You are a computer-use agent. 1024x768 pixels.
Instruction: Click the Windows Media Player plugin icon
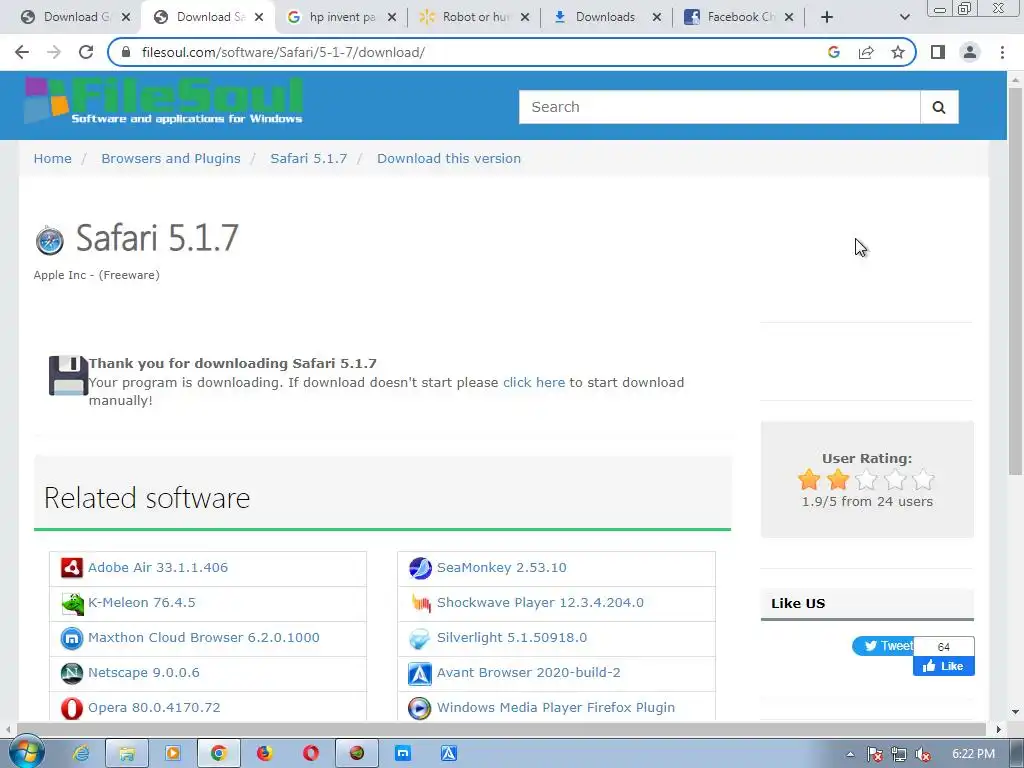[420, 708]
